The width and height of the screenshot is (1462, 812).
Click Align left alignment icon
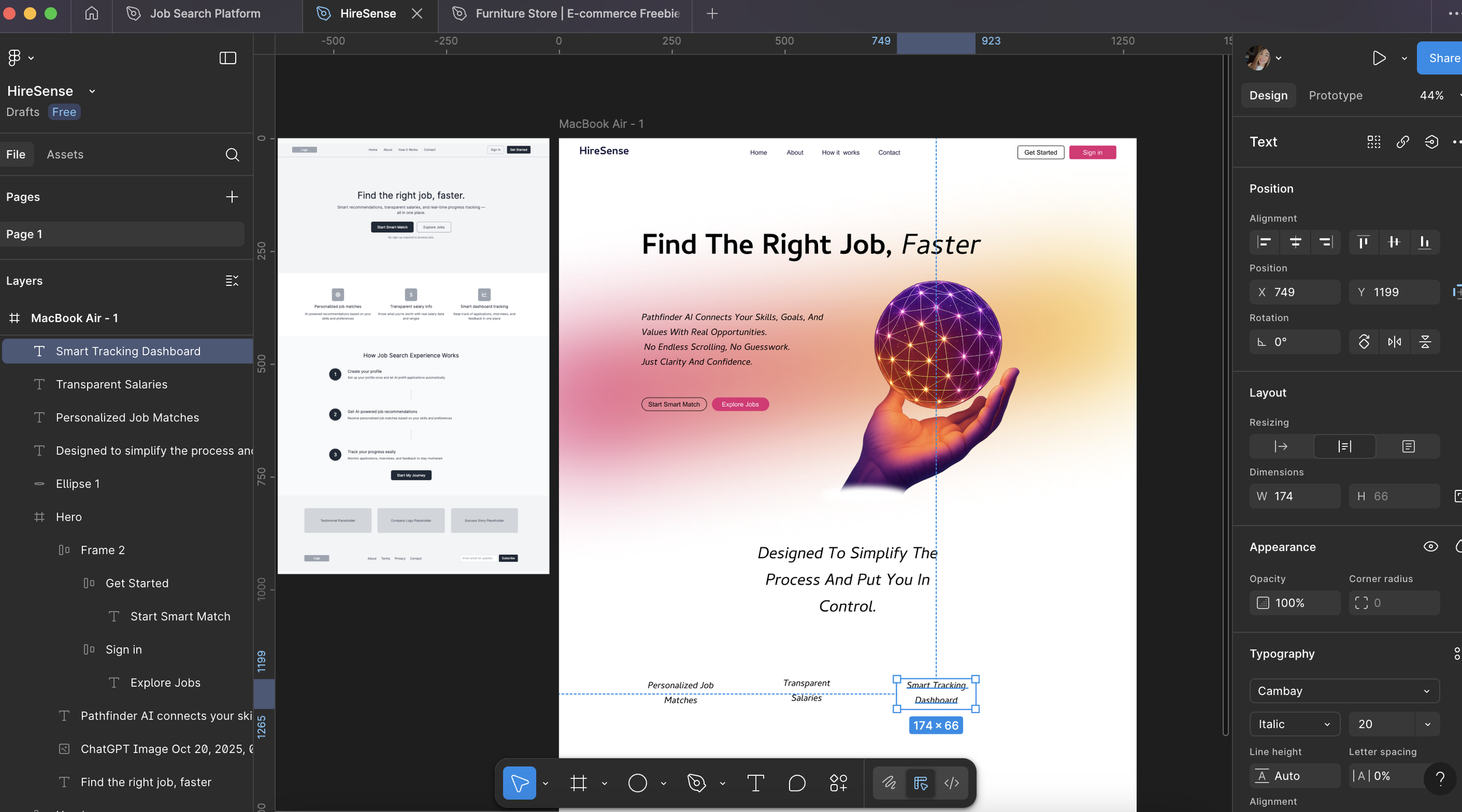point(1264,242)
